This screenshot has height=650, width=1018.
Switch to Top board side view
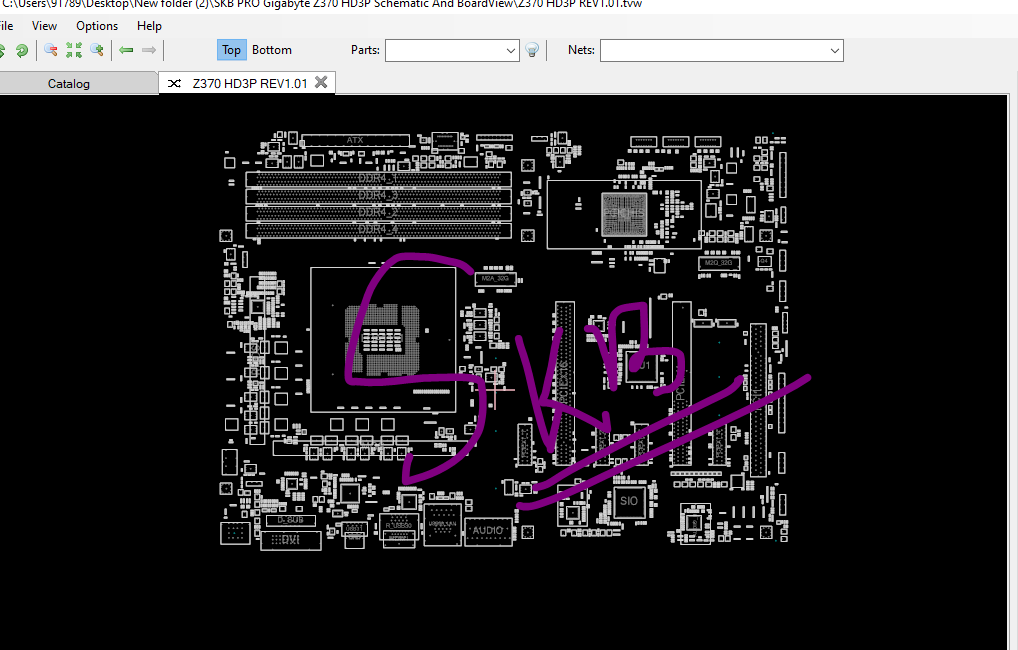231,50
